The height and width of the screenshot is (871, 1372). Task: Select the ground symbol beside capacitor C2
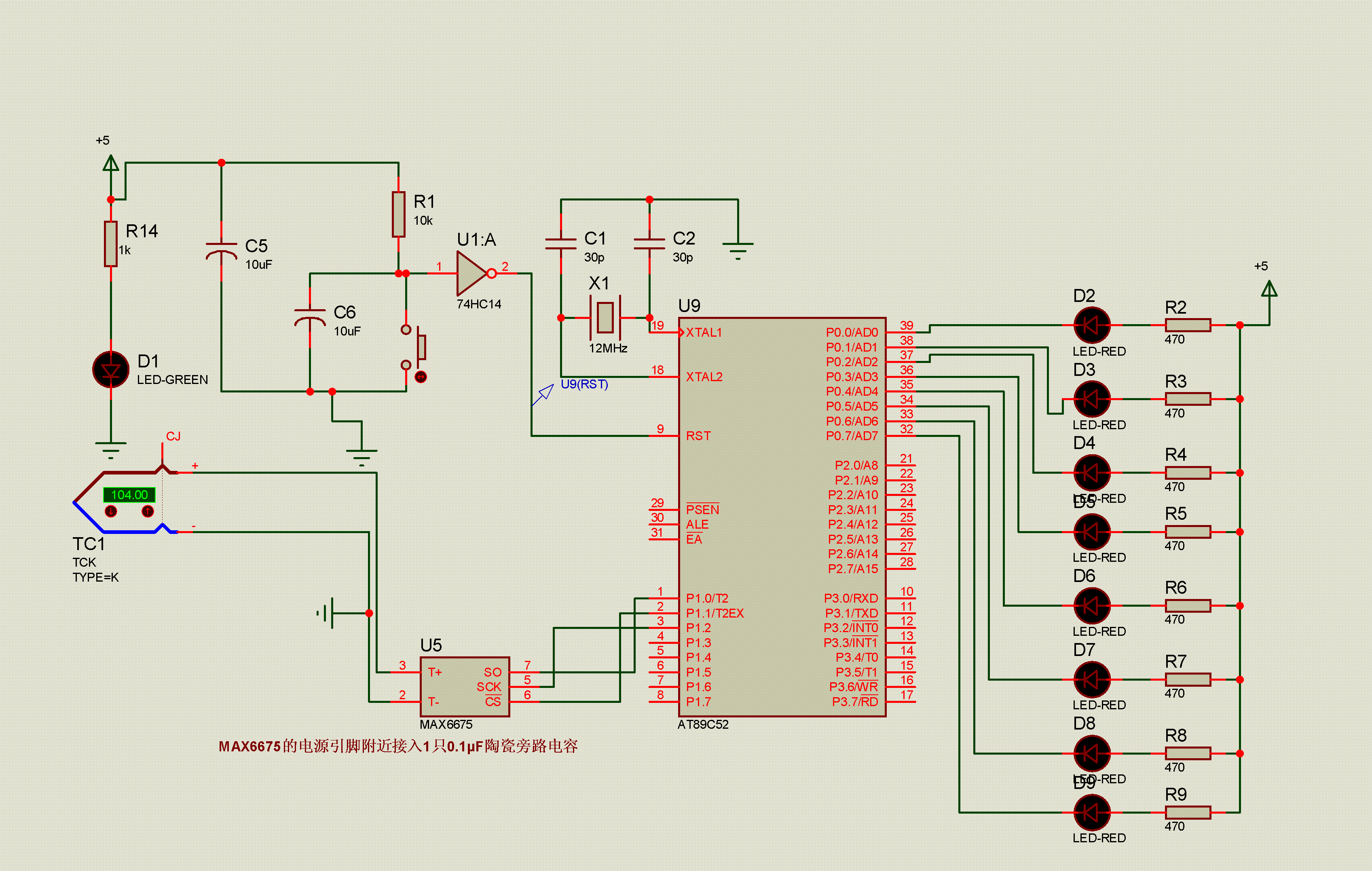click(x=738, y=251)
